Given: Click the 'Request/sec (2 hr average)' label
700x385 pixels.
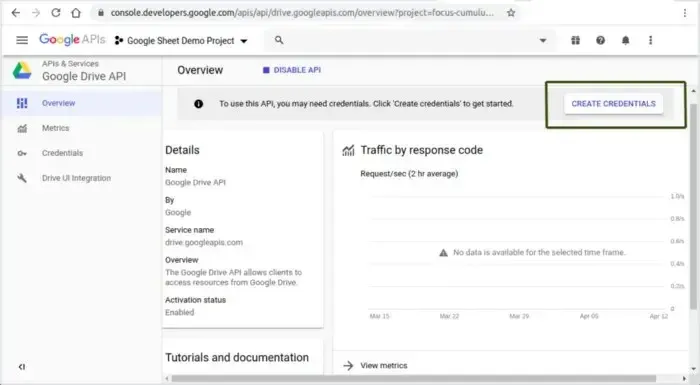Looking at the screenshot, I should (x=409, y=174).
